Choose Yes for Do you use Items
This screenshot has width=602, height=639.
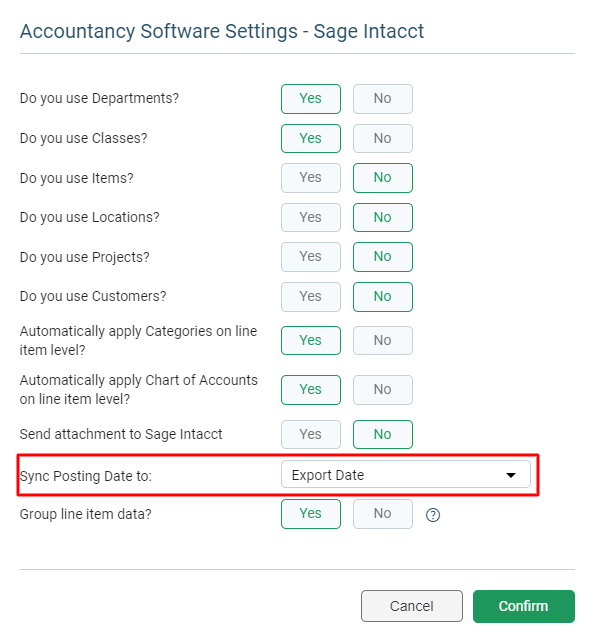(x=311, y=178)
